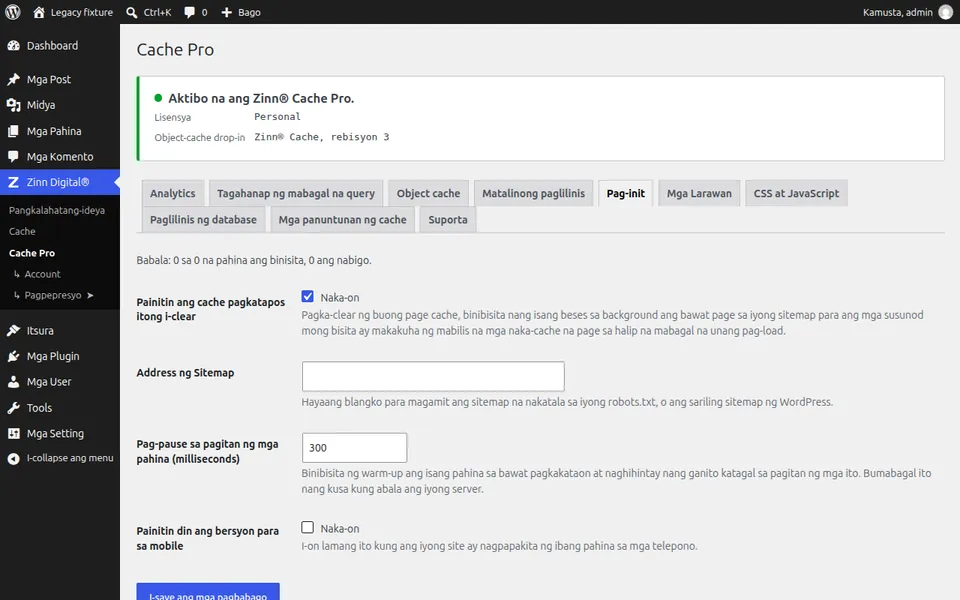Switch to CSS at JavaScript tab
The height and width of the screenshot is (600, 960).
point(797,193)
